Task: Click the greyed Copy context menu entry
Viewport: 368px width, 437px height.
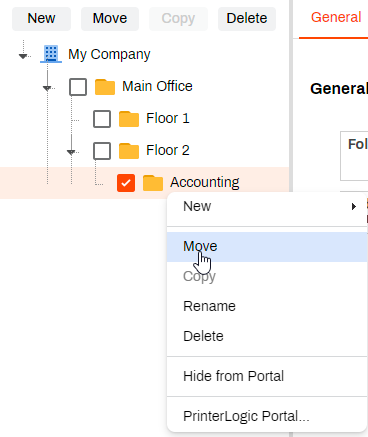Action: tap(267, 277)
